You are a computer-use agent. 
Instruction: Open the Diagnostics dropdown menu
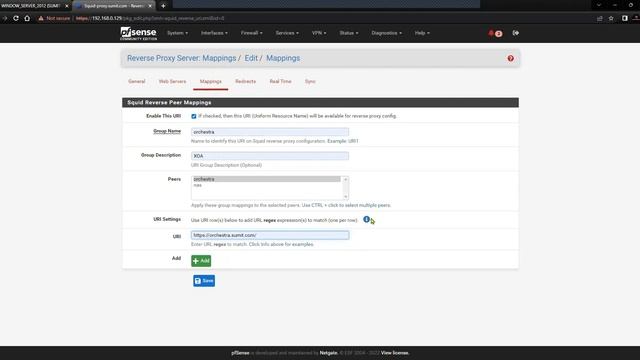[x=387, y=33]
